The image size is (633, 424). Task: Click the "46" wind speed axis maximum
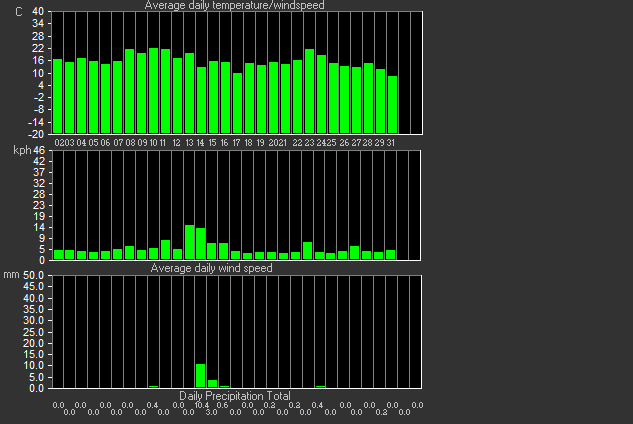click(39, 150)
